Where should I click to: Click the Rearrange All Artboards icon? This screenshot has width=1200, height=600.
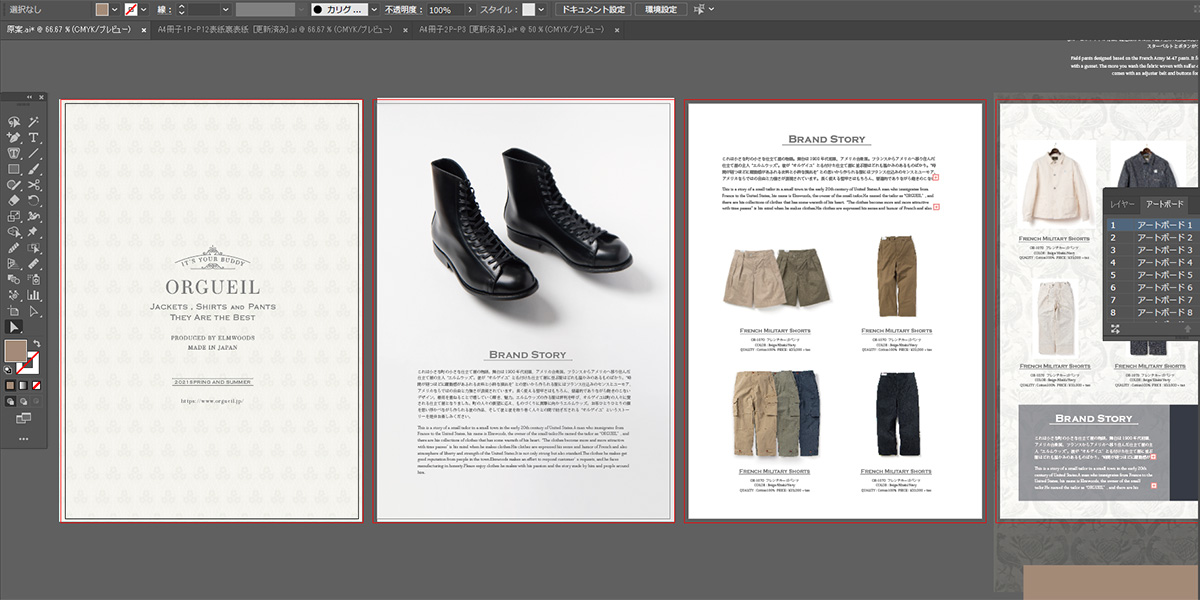(1115, 329)
